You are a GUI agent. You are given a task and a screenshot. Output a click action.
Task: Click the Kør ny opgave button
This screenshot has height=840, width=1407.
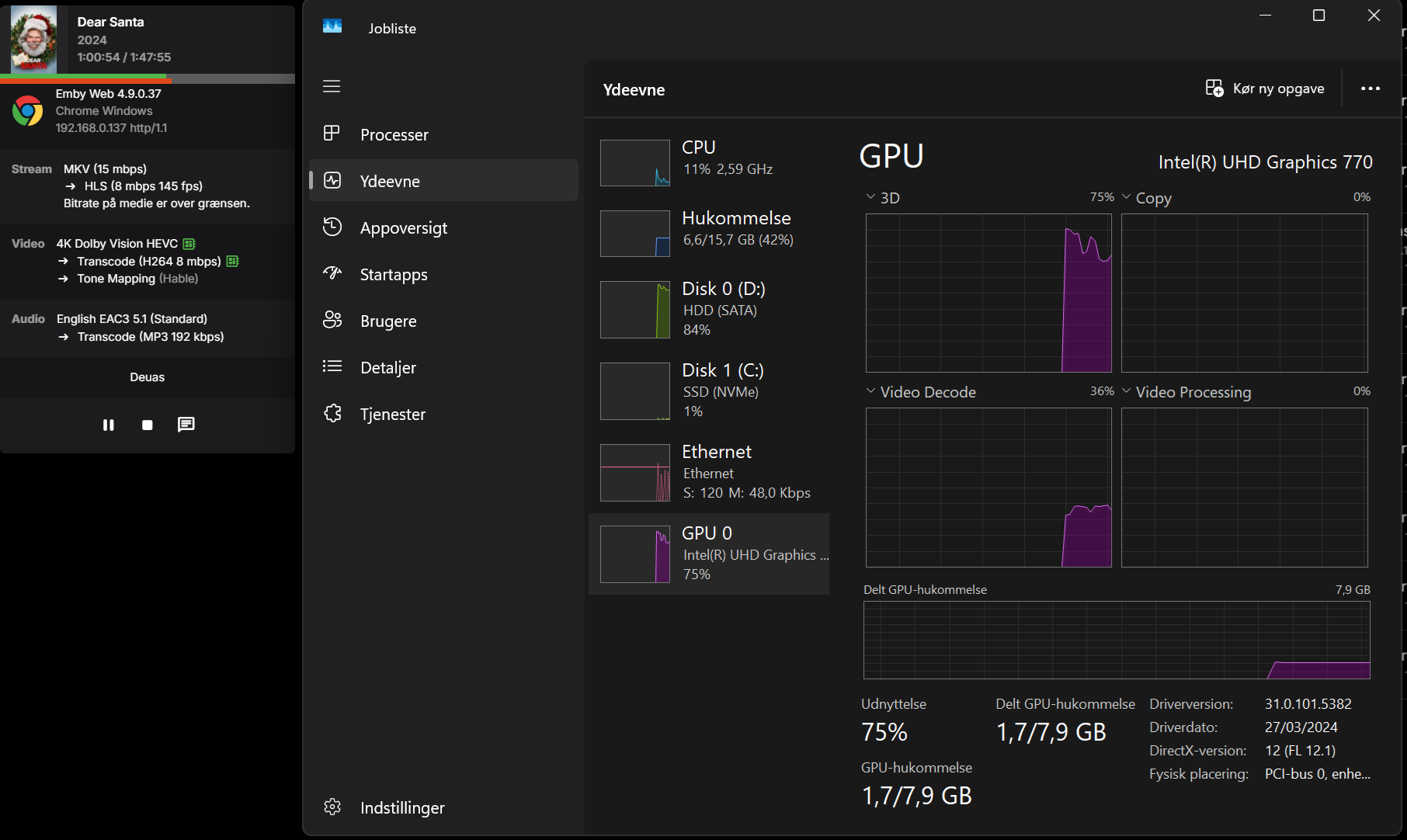coord(1265,89)
